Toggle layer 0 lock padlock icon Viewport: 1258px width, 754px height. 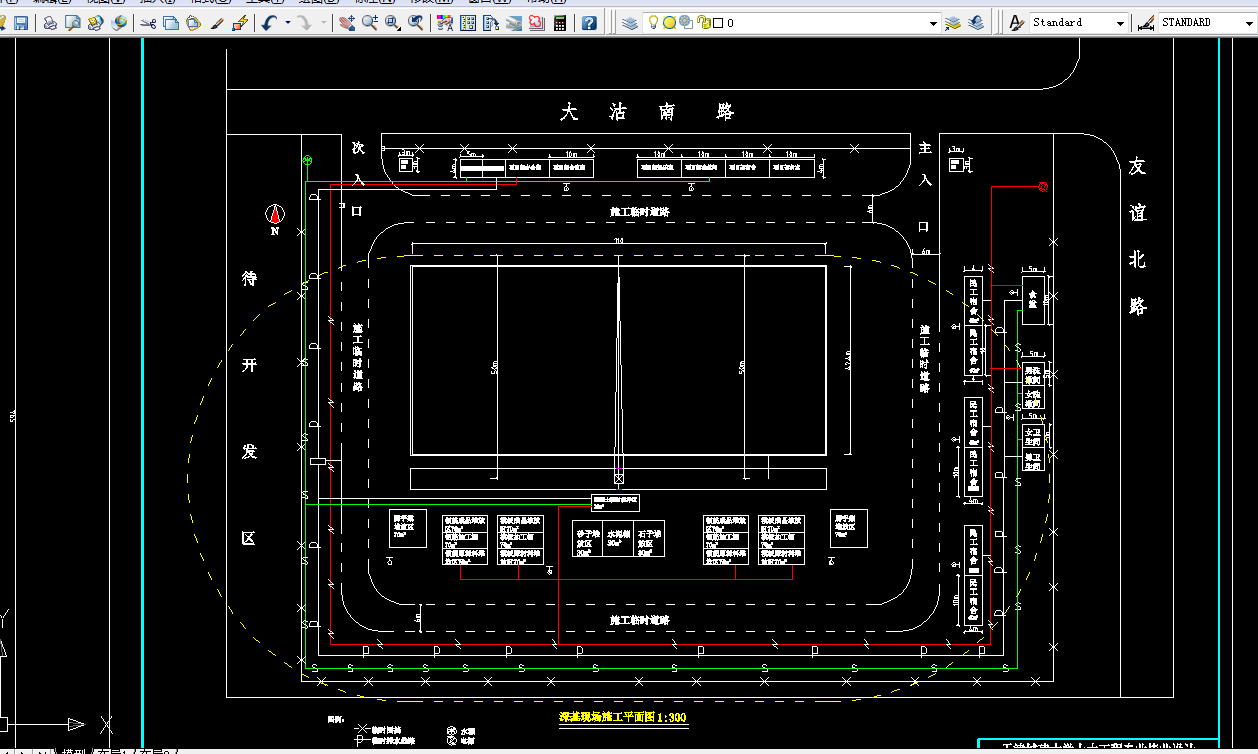(x=702, y=23)
